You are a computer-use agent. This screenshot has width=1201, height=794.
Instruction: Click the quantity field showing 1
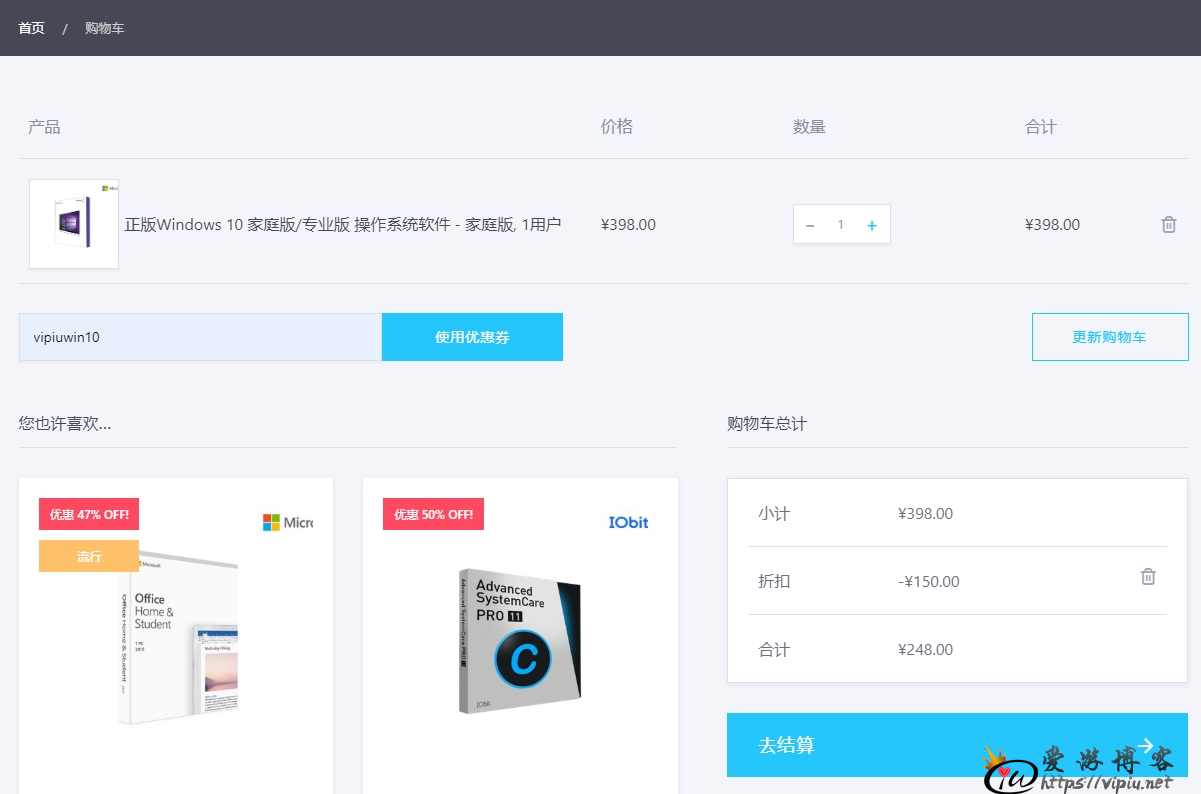[x=841, y=225]
